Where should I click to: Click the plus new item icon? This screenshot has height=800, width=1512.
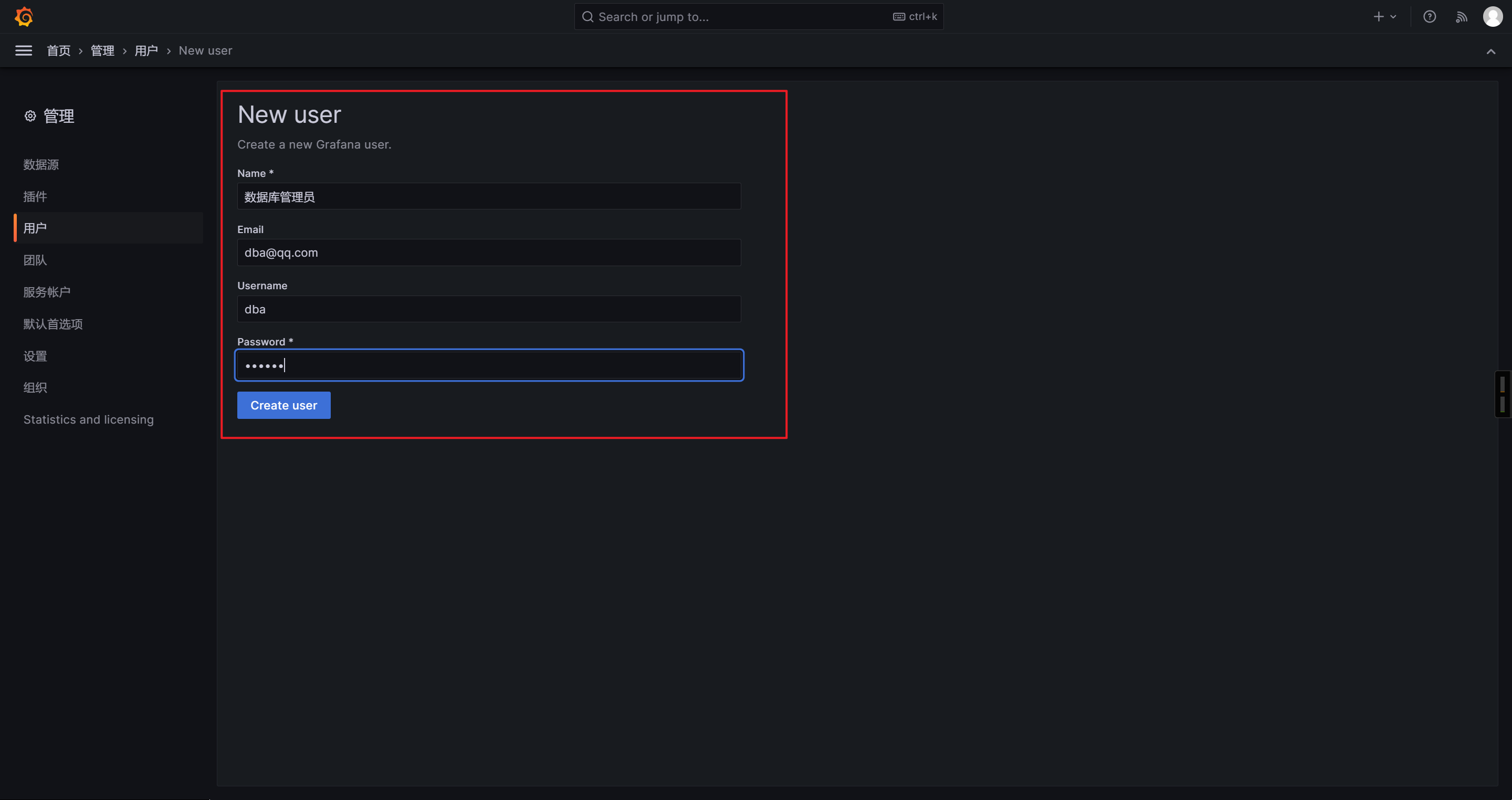click(x=1379, y=16)
